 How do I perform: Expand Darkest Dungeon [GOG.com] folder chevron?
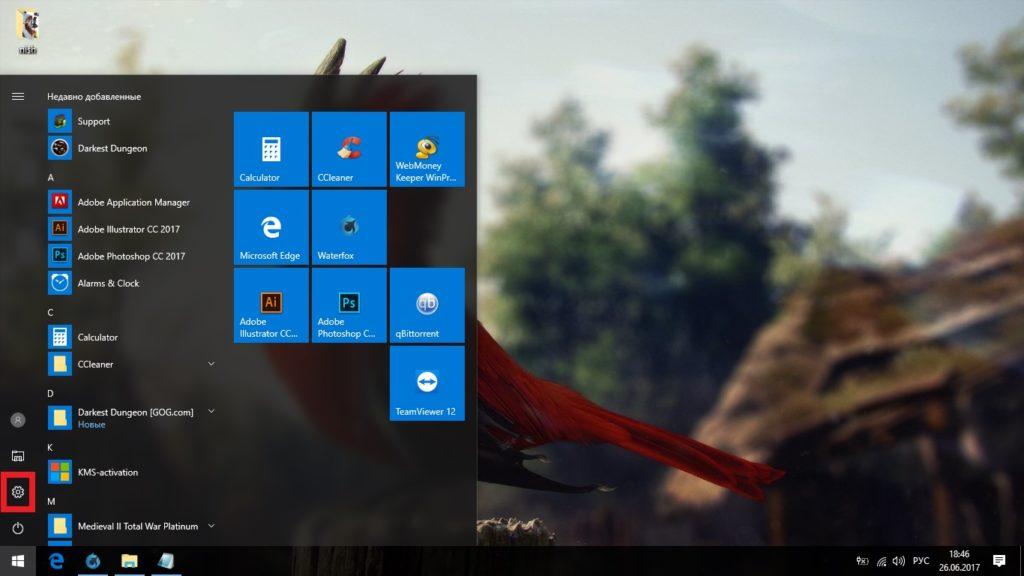[x=211, y=411]
